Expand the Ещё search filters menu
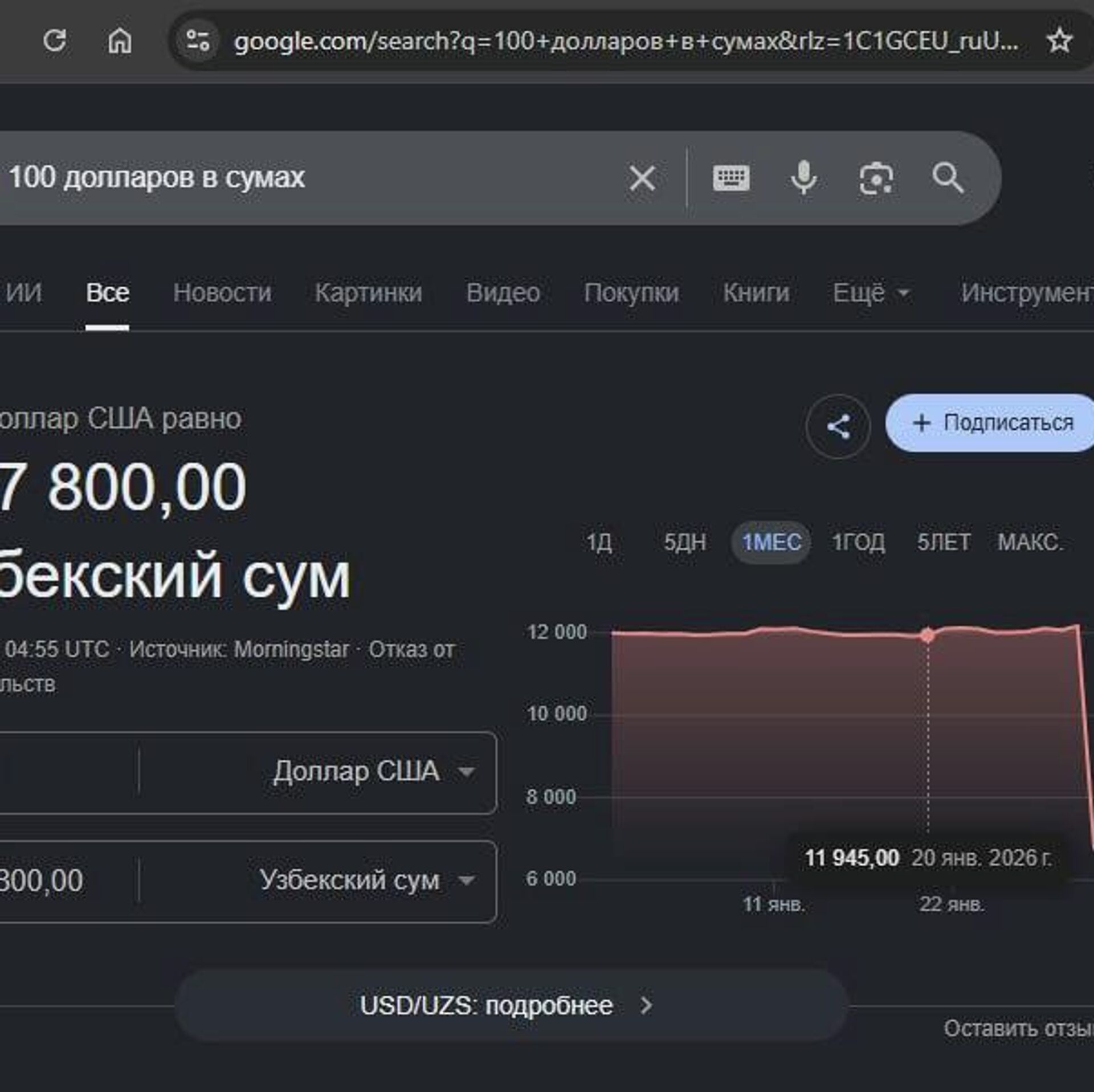This screenshot has height=1092, width=1094. (x=870, y=293)
